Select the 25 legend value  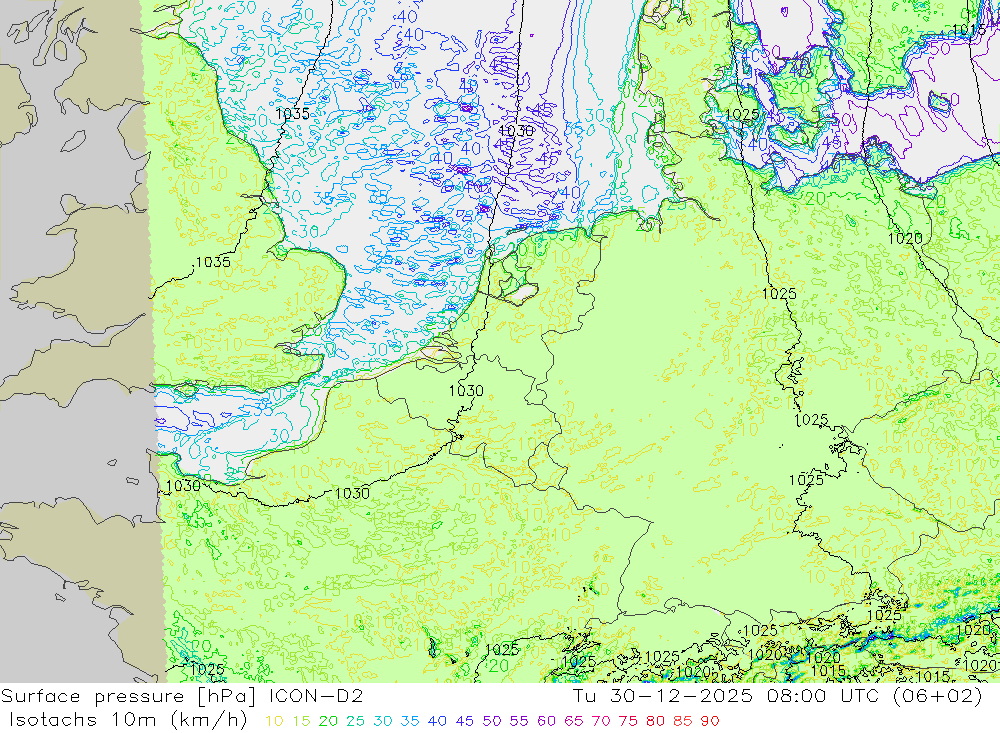355,722
